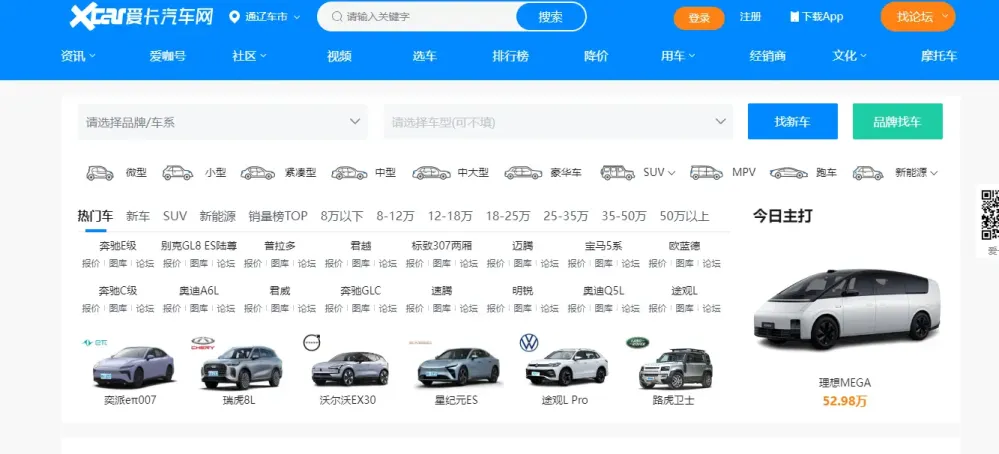Click the Land Rover logo above 路虎卫士

pyautogui.click(x=636, y=343)
